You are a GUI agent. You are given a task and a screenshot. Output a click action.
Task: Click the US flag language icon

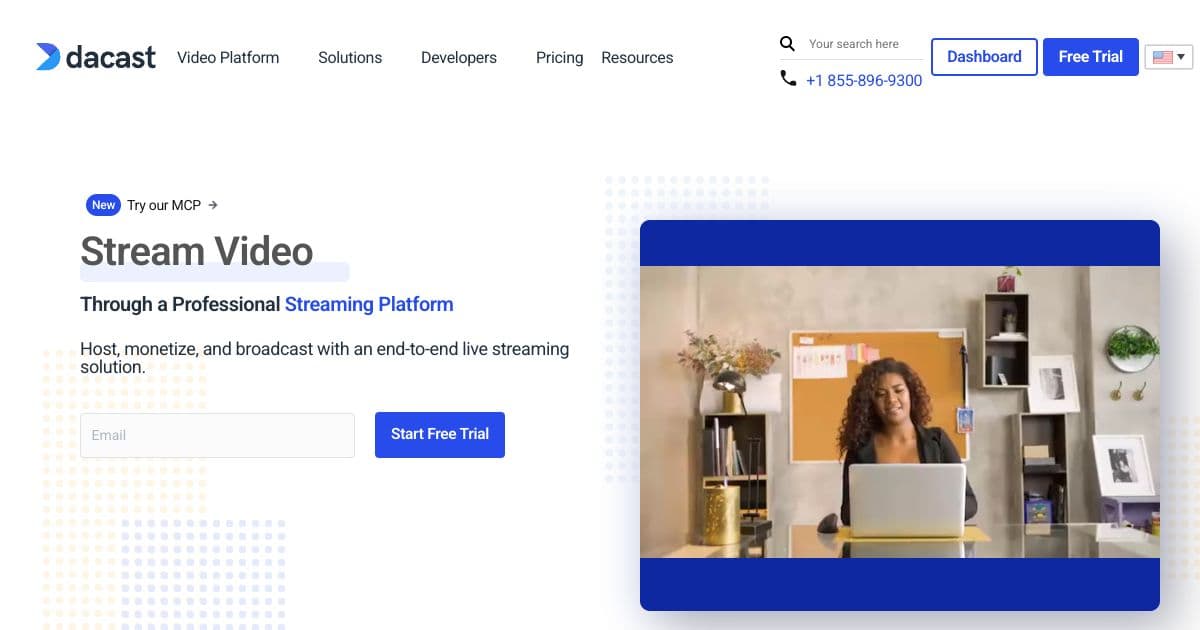click(x=1162, y=57)
